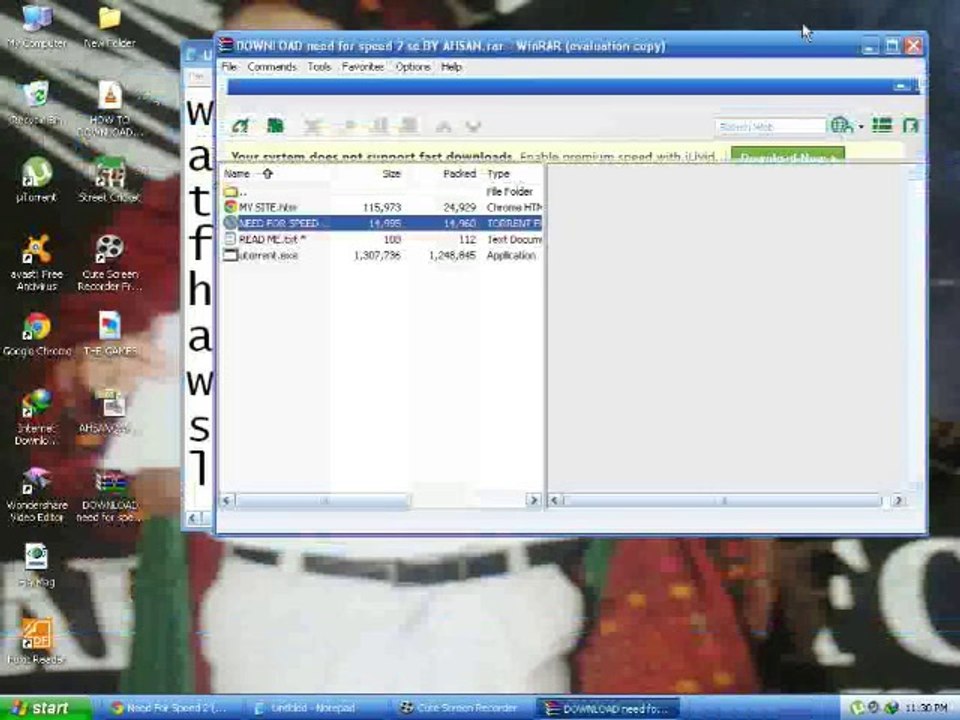
Task: Open the dropdown arrow beside the globe search icon
Action: coord(861,127)
